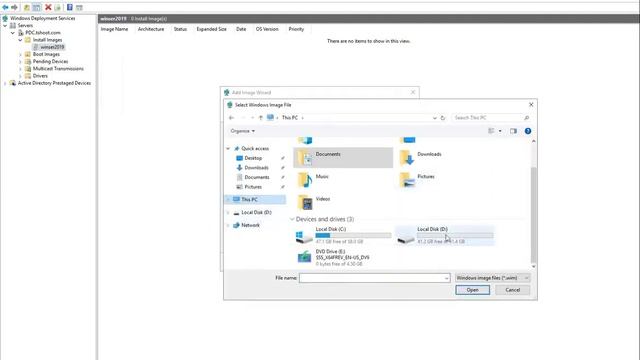Open the Windows image files type dropdown
The width and height of the screenshot is (640, 360).
(493, 278)
